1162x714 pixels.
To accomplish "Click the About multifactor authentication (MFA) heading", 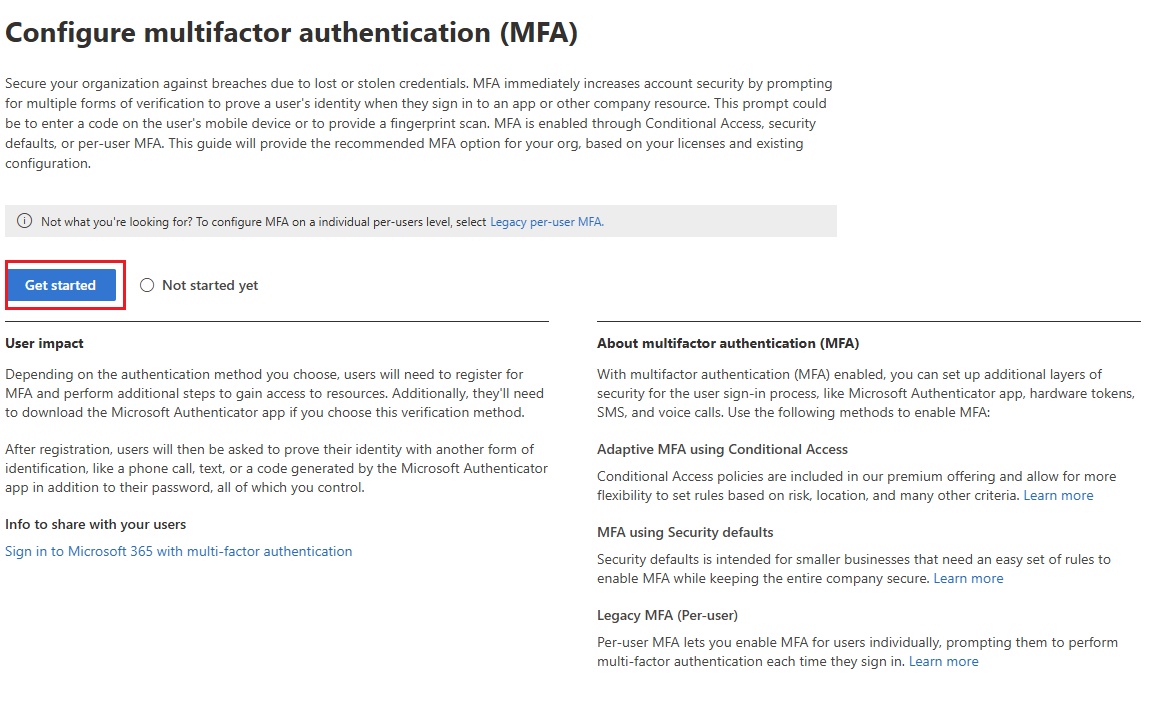I will pos(728,343).
